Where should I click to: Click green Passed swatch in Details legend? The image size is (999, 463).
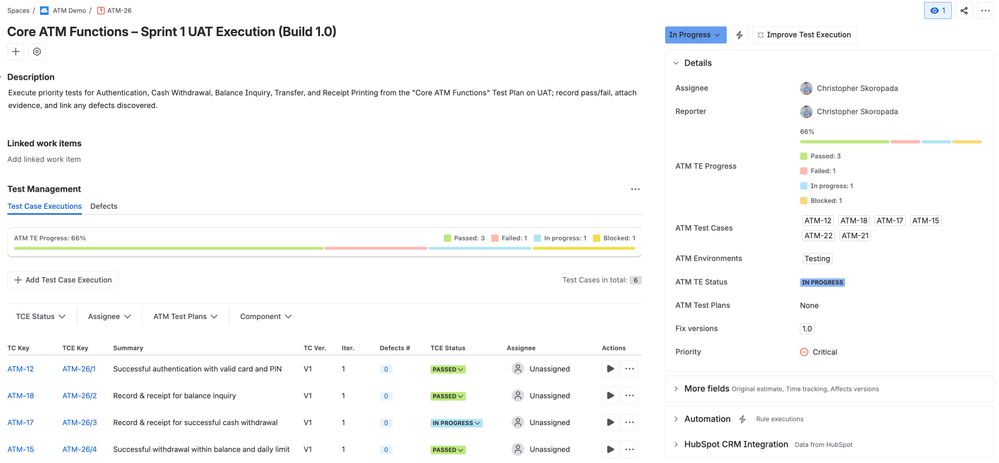[x=803, y=156]
